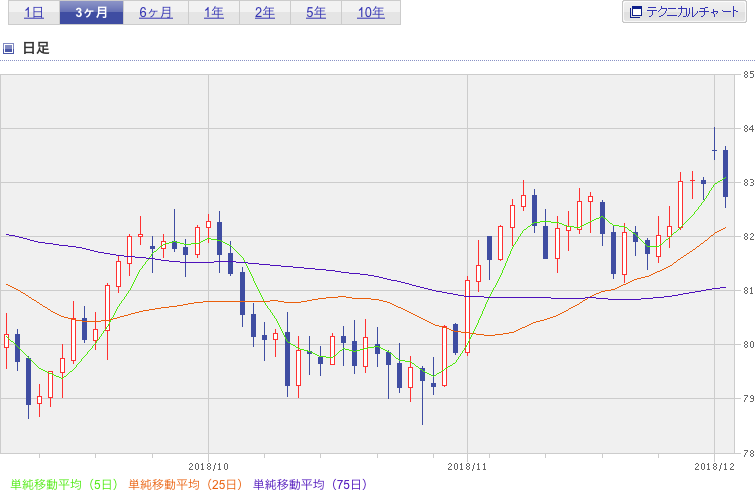Image resolution: width=755 pixels, height=493 pixels.
Task: Show the 1年 period chart
Action: (x=214, y=13)
